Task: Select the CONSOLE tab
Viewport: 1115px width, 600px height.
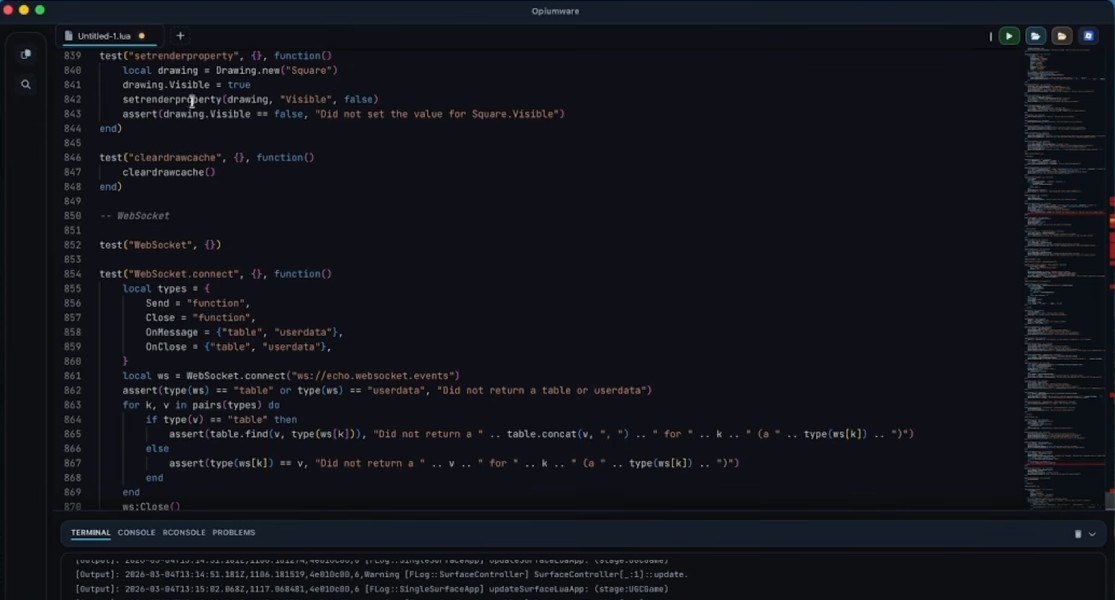Action: point(137,532)
